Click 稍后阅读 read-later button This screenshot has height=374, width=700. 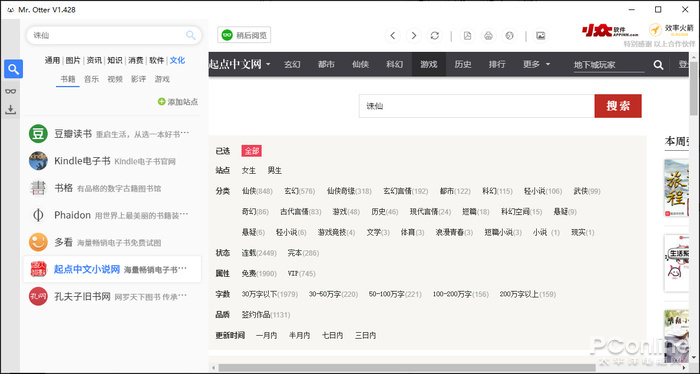244,35
